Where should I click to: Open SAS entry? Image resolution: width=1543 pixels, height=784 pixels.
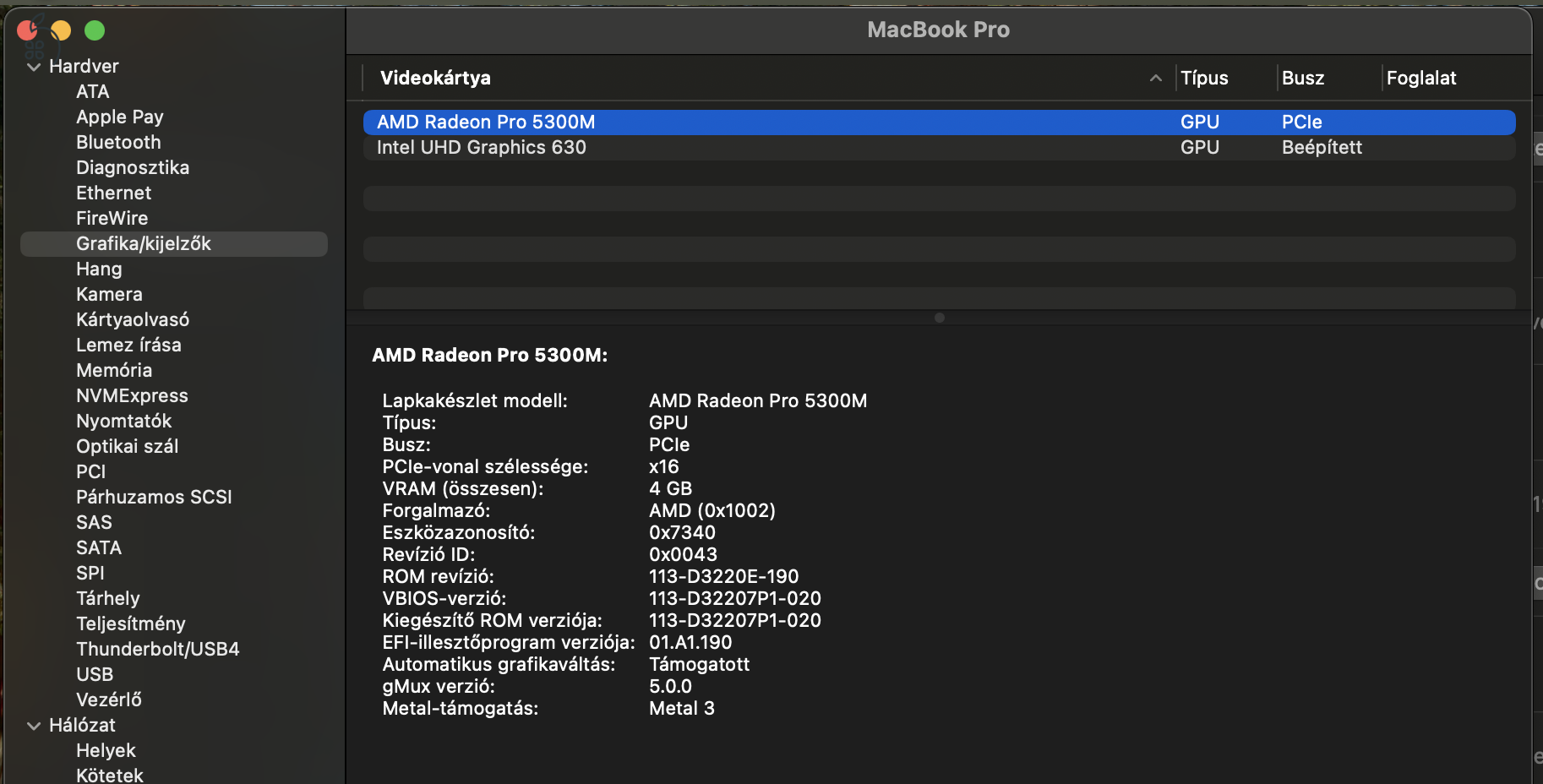click(x=94, y=522)
